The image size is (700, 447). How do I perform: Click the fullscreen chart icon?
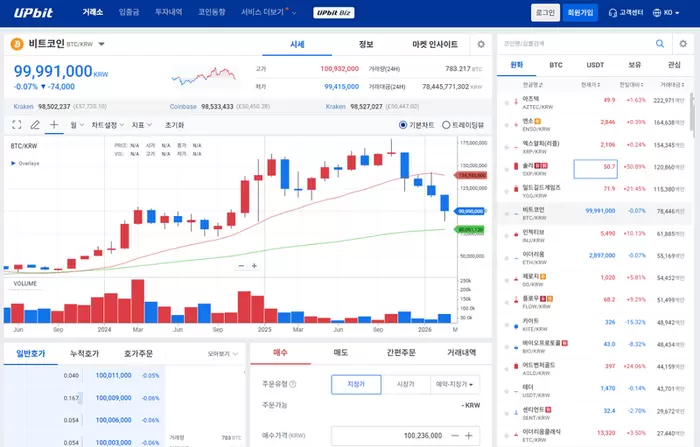click(16, 125)
